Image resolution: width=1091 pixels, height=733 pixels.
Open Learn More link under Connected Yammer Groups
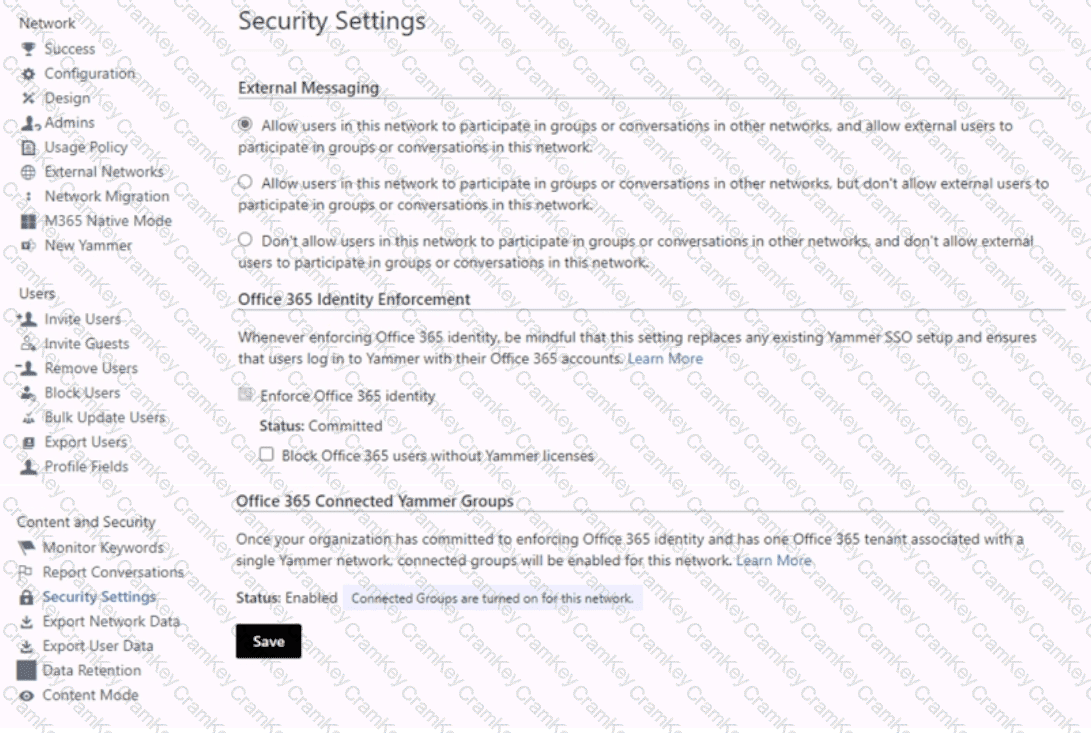(x=774, y=560)
